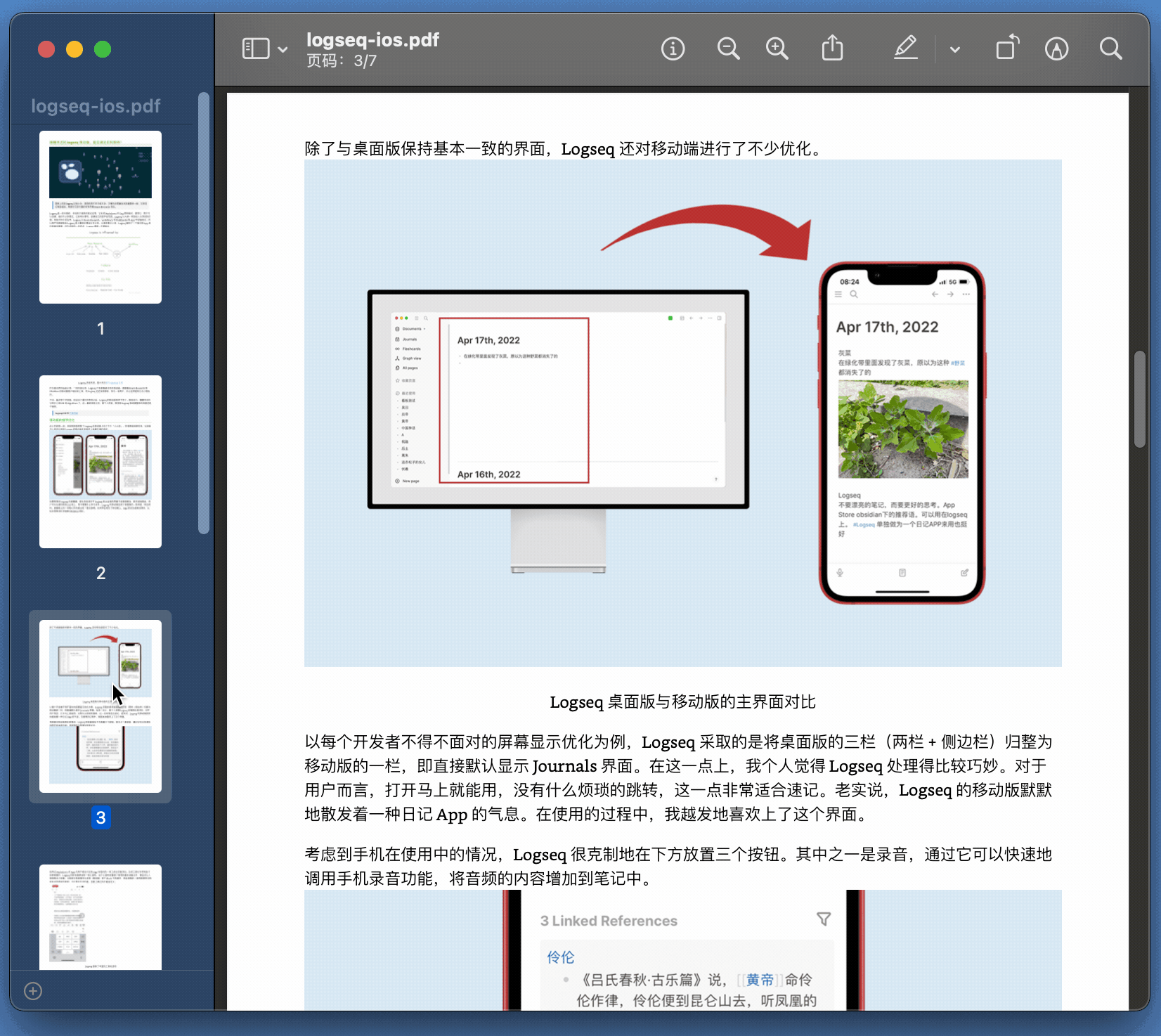This screenshot has height=1036, width=1161.
Task: Click the "3 Linked References" heading in the image
Action: (609, 921)
